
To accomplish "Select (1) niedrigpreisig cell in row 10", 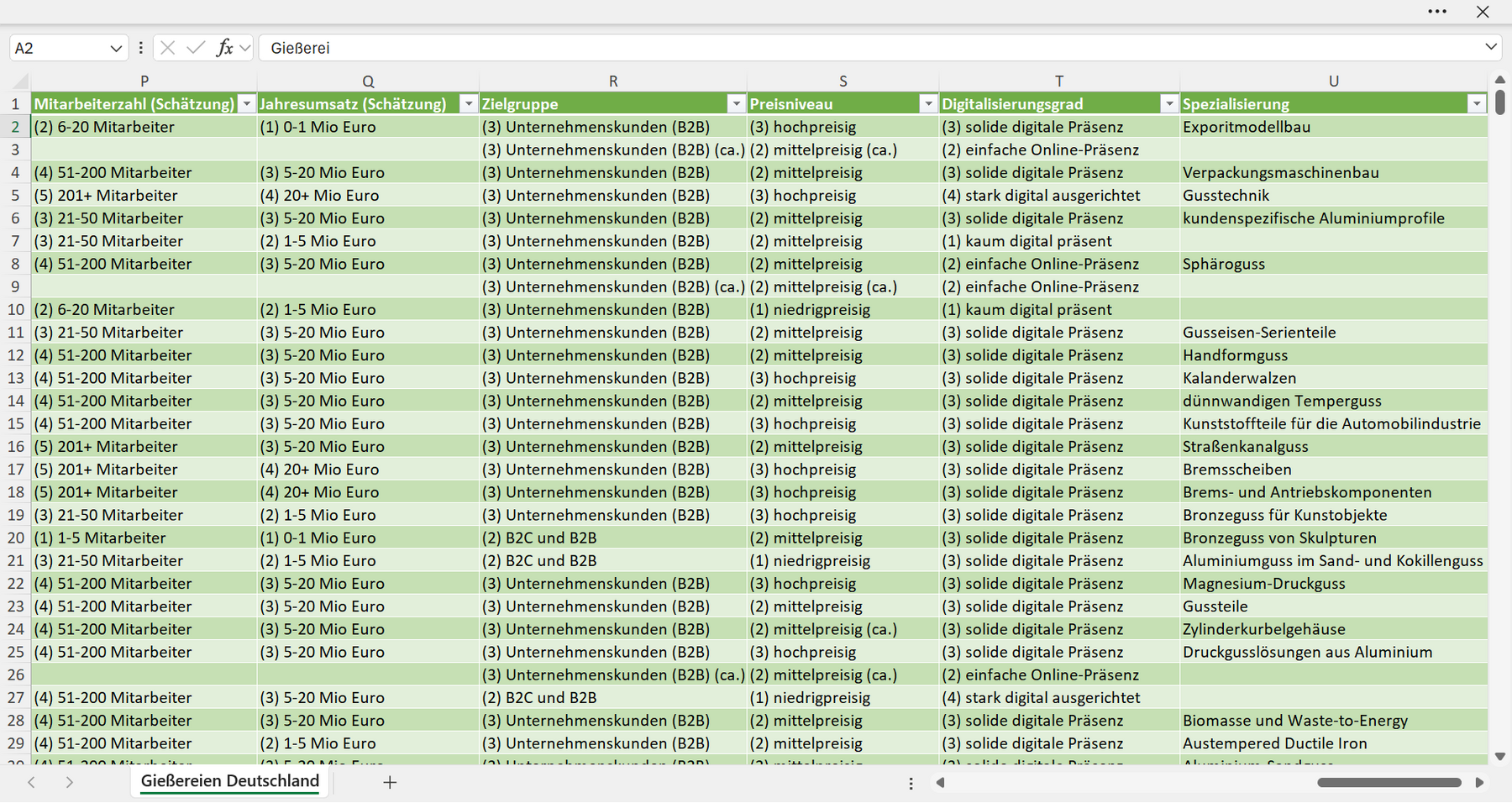I will pos(843,310).
